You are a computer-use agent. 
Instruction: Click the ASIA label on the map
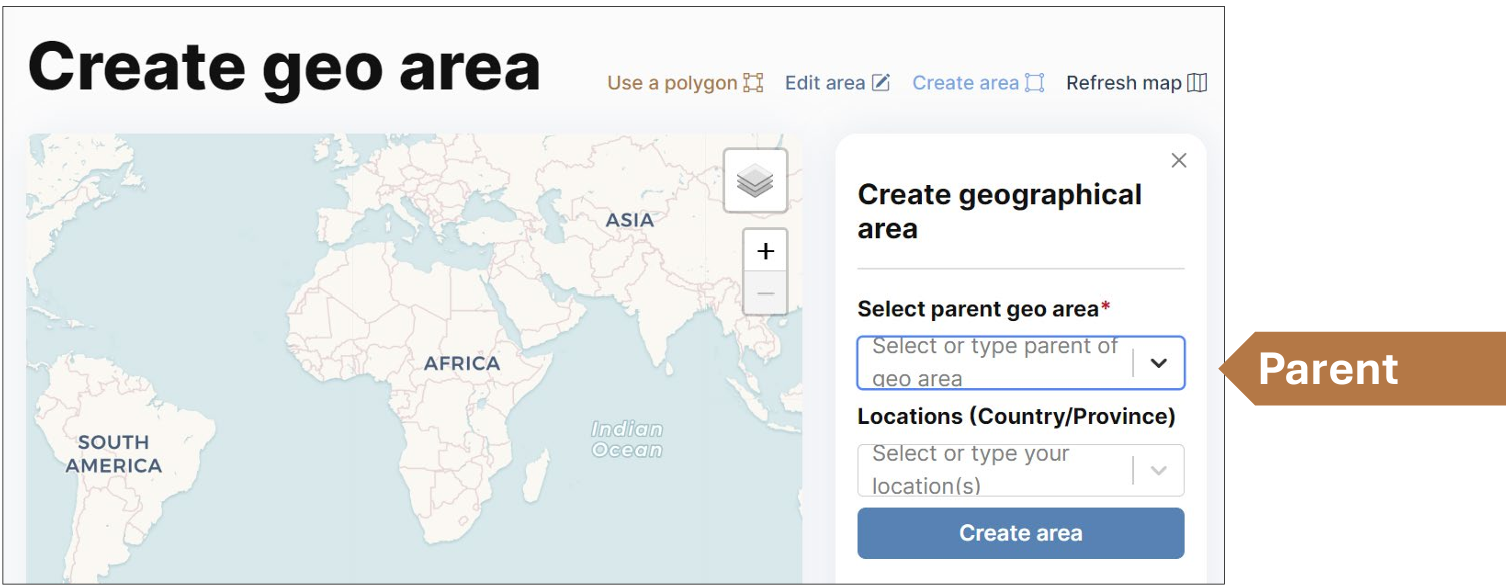[630, 220]
